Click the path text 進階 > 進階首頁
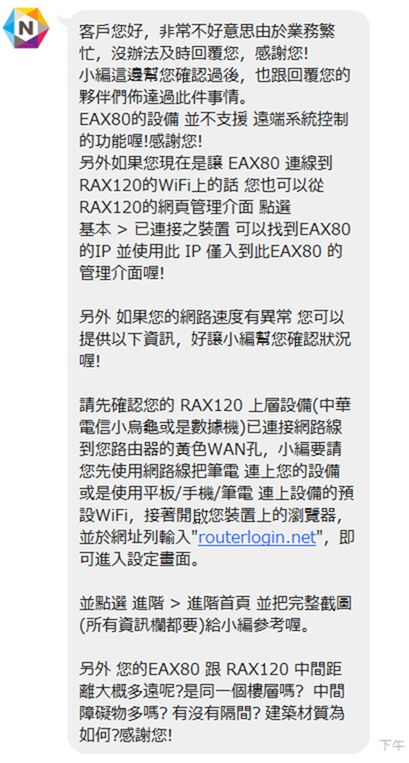The width and height of the screenshot is (409, 763). pos(192,603)
